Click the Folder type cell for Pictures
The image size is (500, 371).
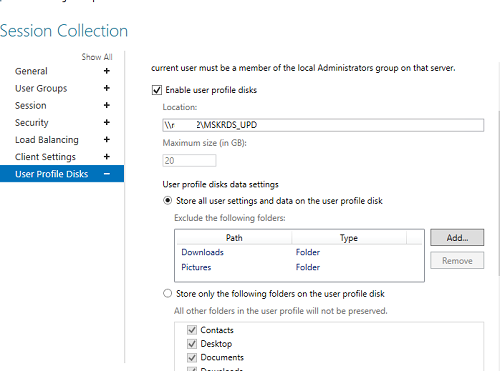click(308, 267)
